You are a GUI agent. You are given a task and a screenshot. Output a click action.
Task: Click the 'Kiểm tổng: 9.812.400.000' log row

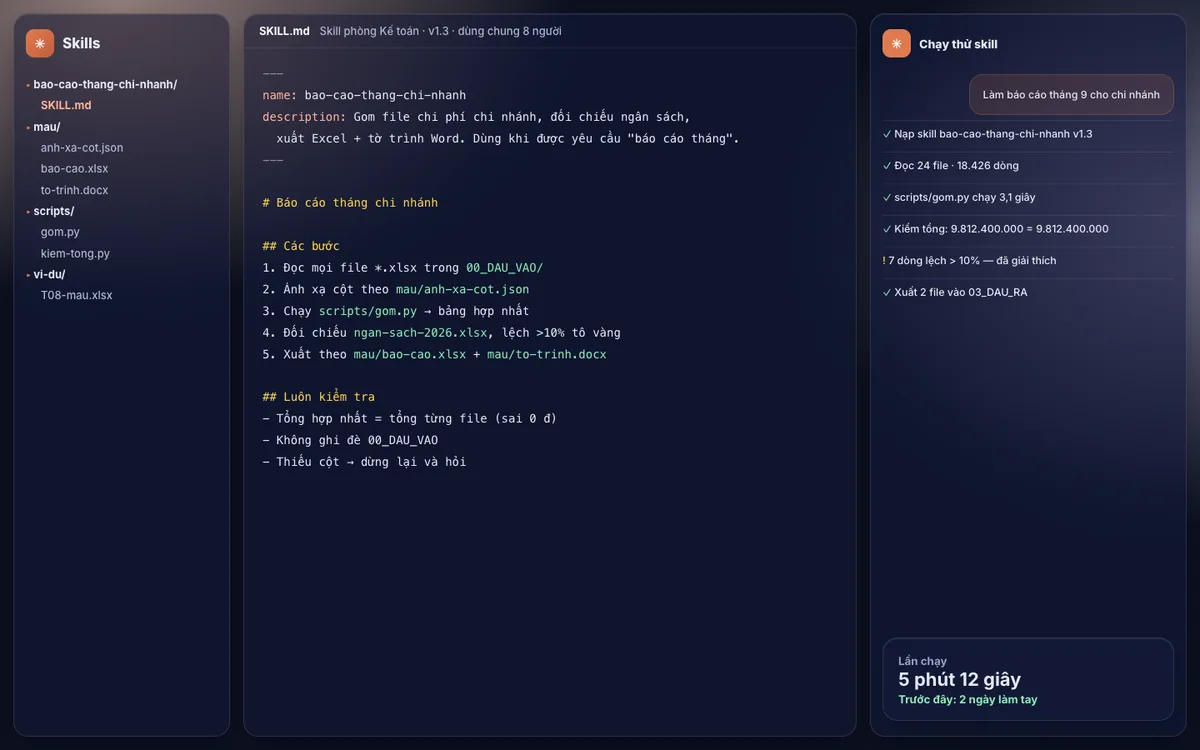pyautogui.click(x=1028, y=229)
